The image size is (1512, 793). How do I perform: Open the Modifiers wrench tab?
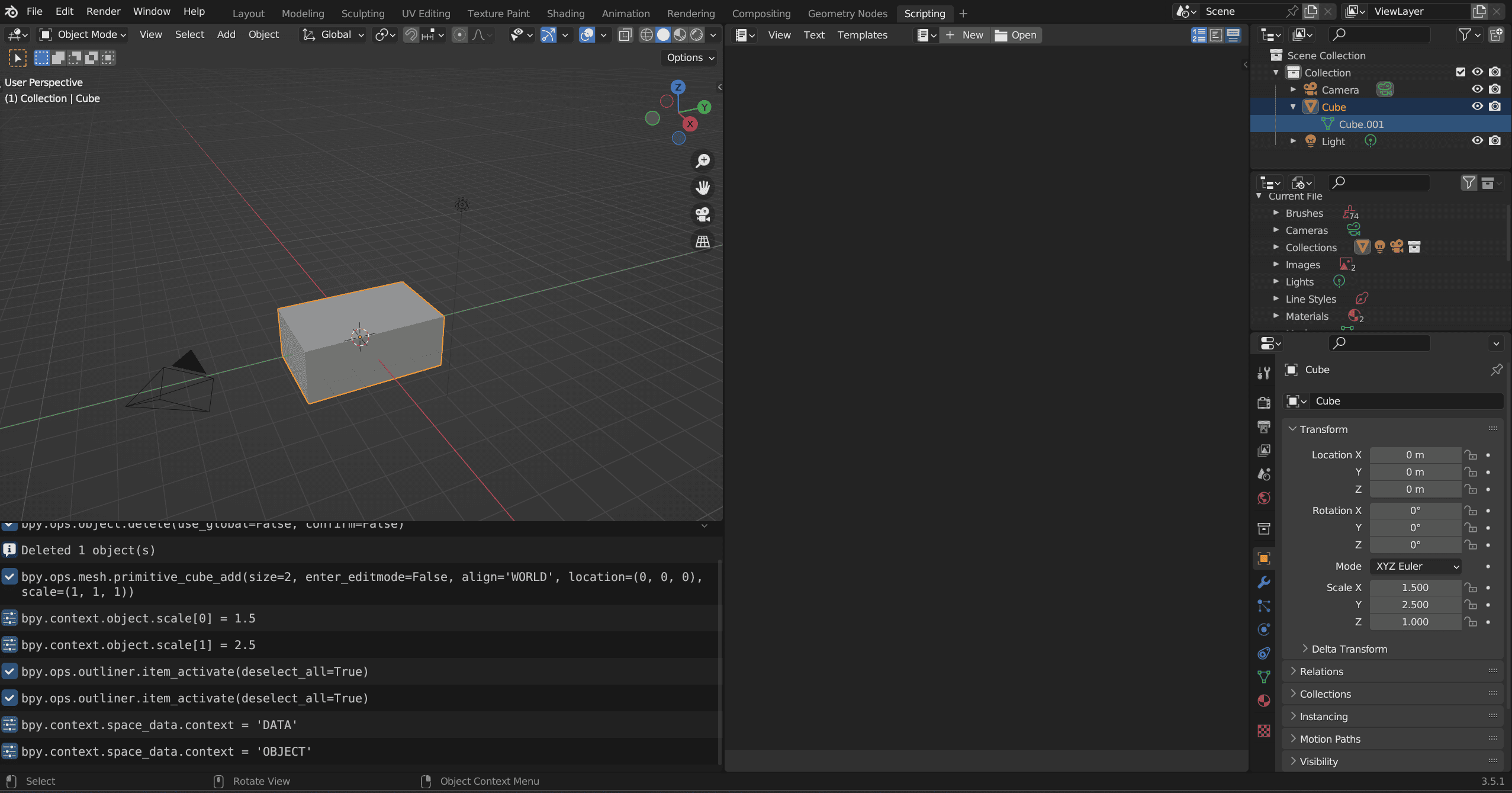[1264, 582]
